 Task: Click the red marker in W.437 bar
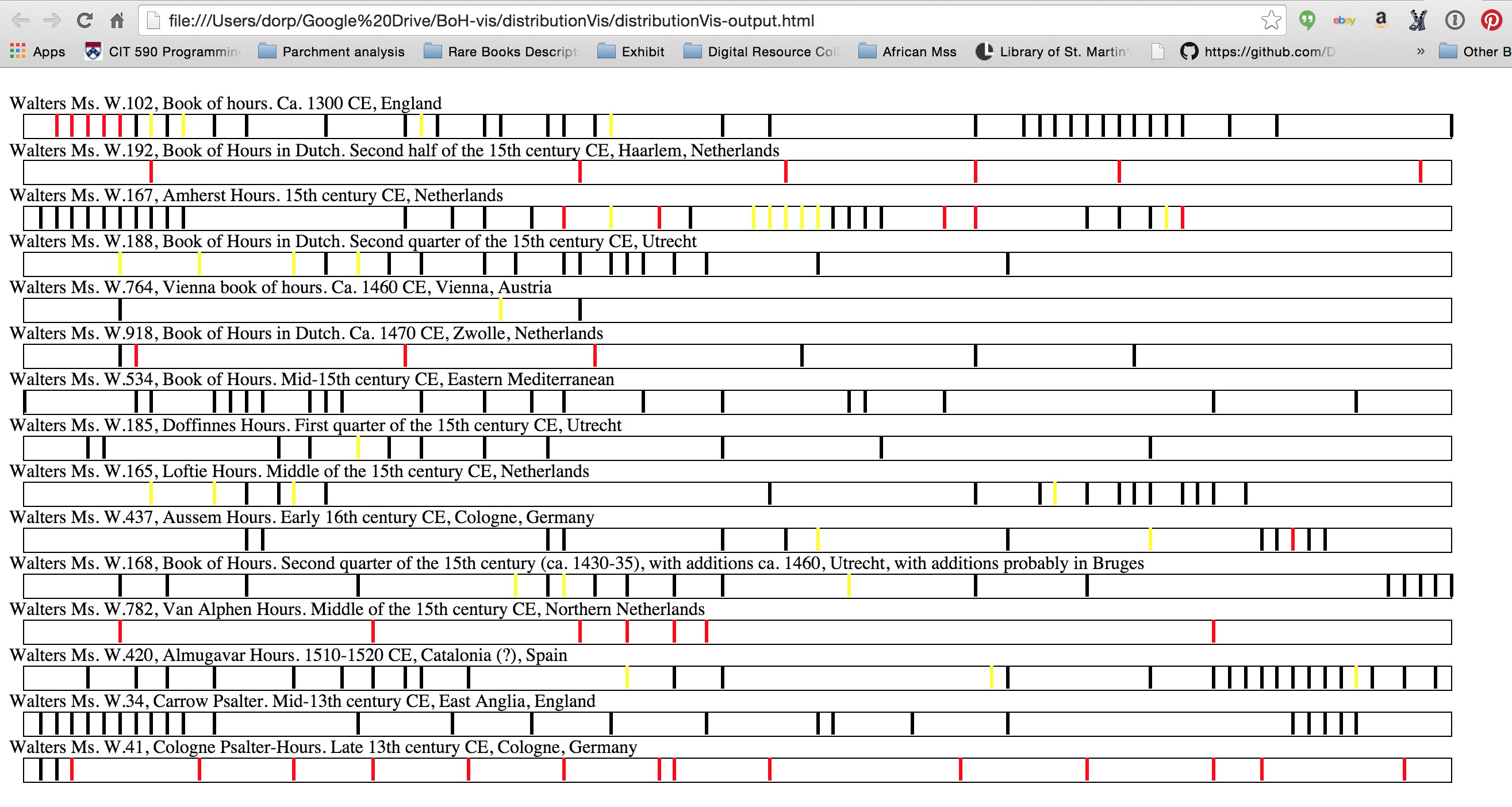pos(1292,540)
